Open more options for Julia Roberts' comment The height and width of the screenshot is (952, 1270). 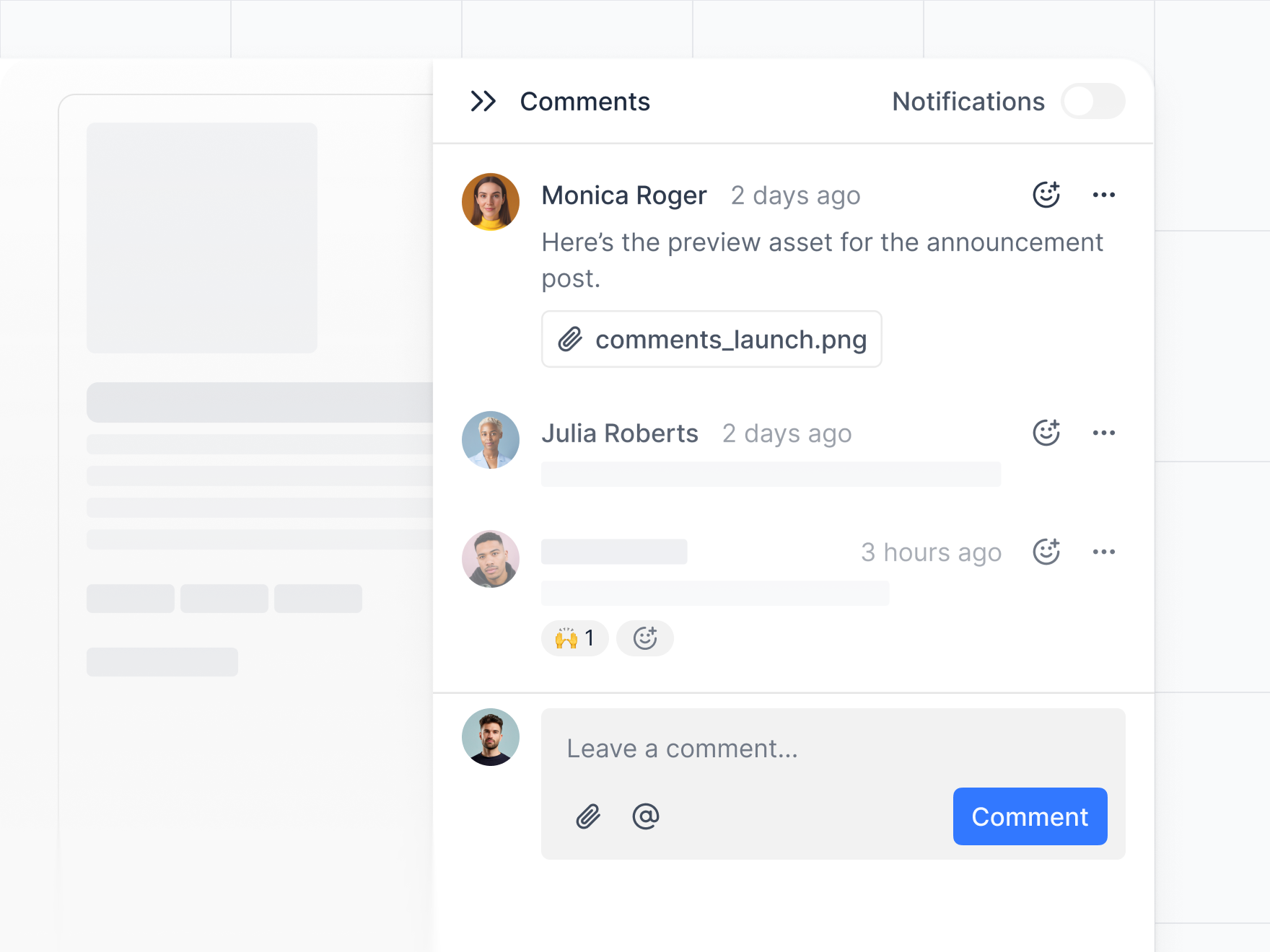pyautogui.click(x=1104, y=433)
